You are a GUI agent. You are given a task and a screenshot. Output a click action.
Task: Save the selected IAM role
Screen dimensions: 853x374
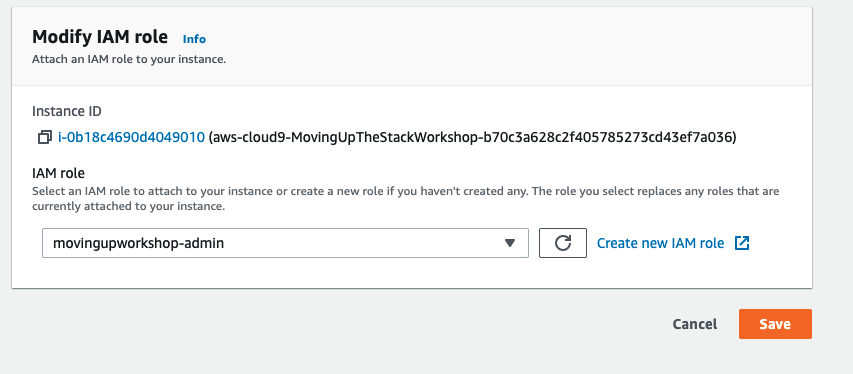pos(775,324)
